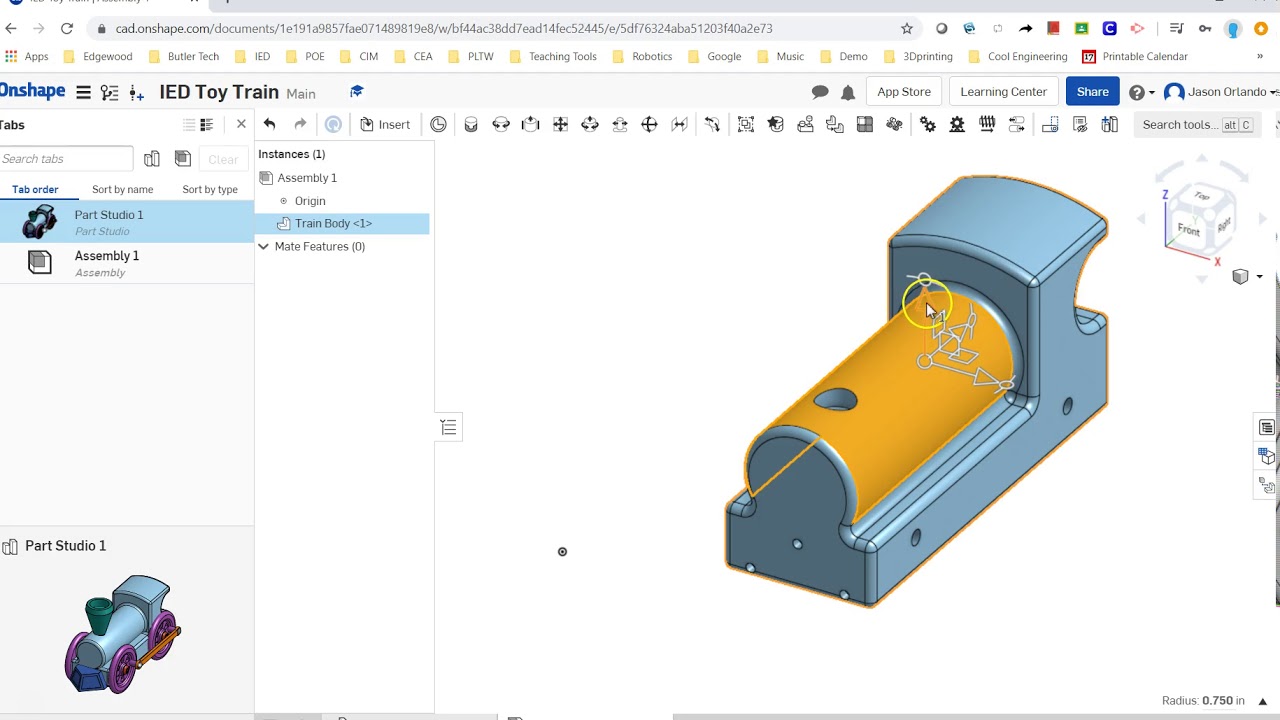Open the versions and history graph icon
This screenshot has height=720, width=1280.
point(110,92)
